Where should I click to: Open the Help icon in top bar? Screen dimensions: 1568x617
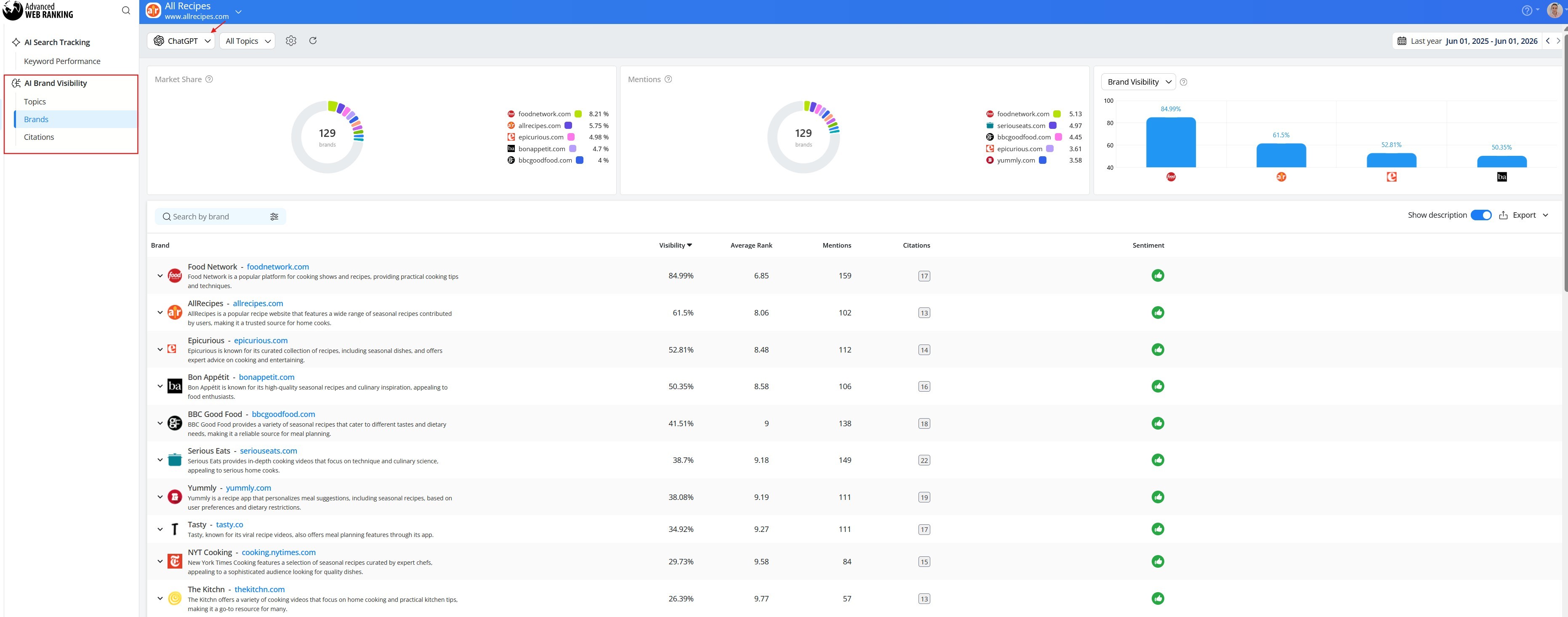[x=1527, y=11]
